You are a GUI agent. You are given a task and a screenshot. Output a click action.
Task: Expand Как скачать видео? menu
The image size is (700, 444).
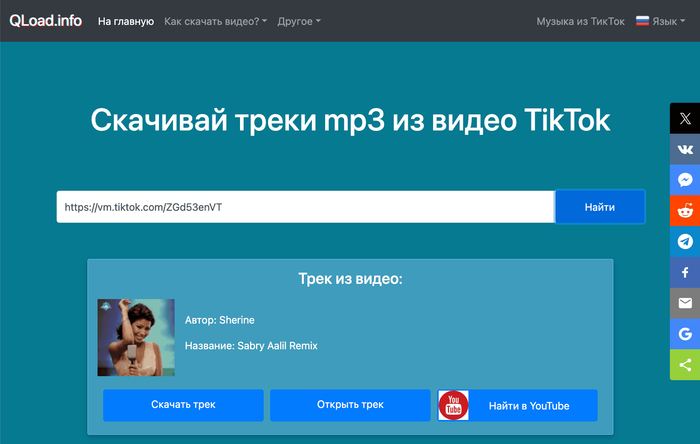pyautogui.click(x=216, y=21)
